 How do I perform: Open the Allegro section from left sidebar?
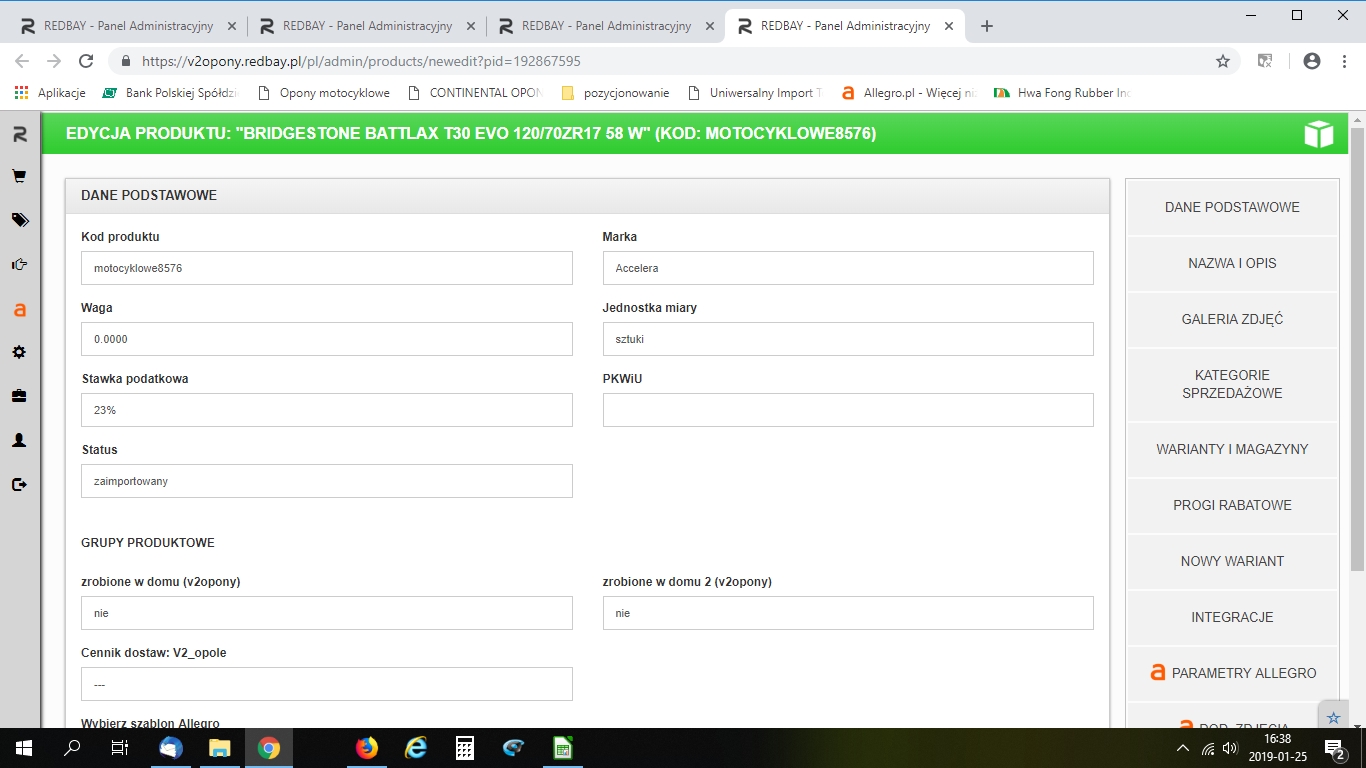(x=19, y=310)
